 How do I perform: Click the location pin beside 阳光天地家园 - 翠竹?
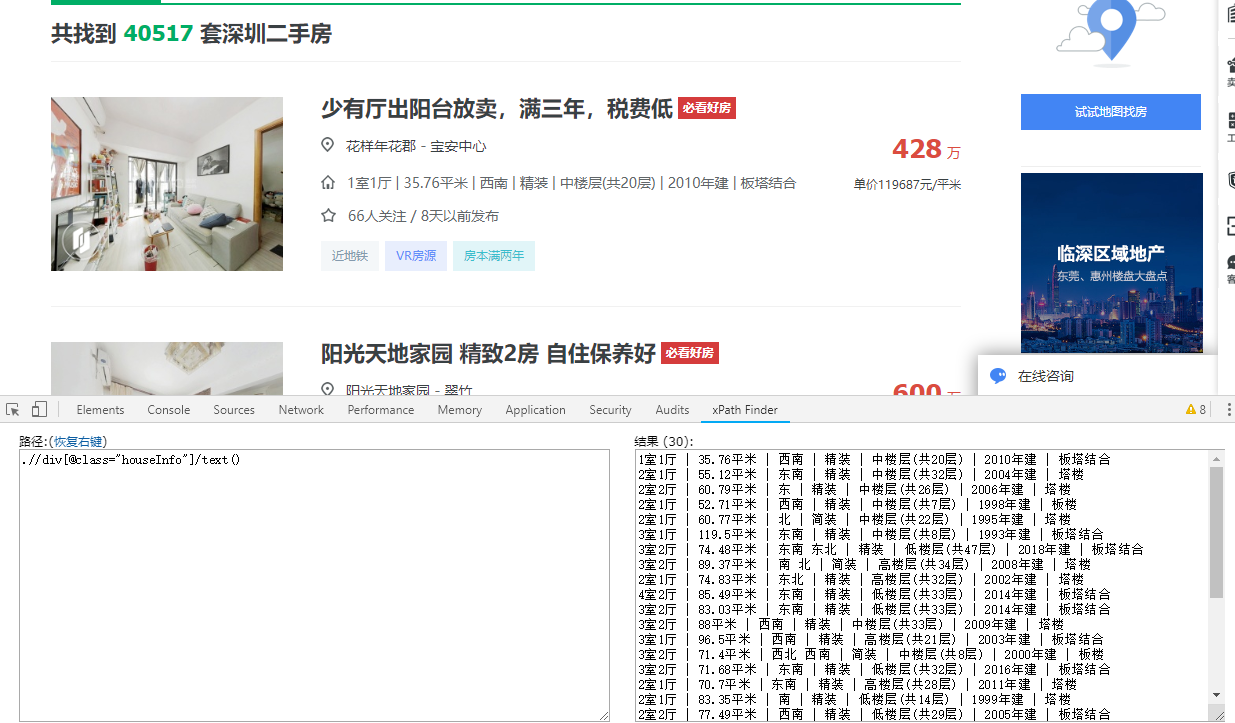tap(327, 389)
